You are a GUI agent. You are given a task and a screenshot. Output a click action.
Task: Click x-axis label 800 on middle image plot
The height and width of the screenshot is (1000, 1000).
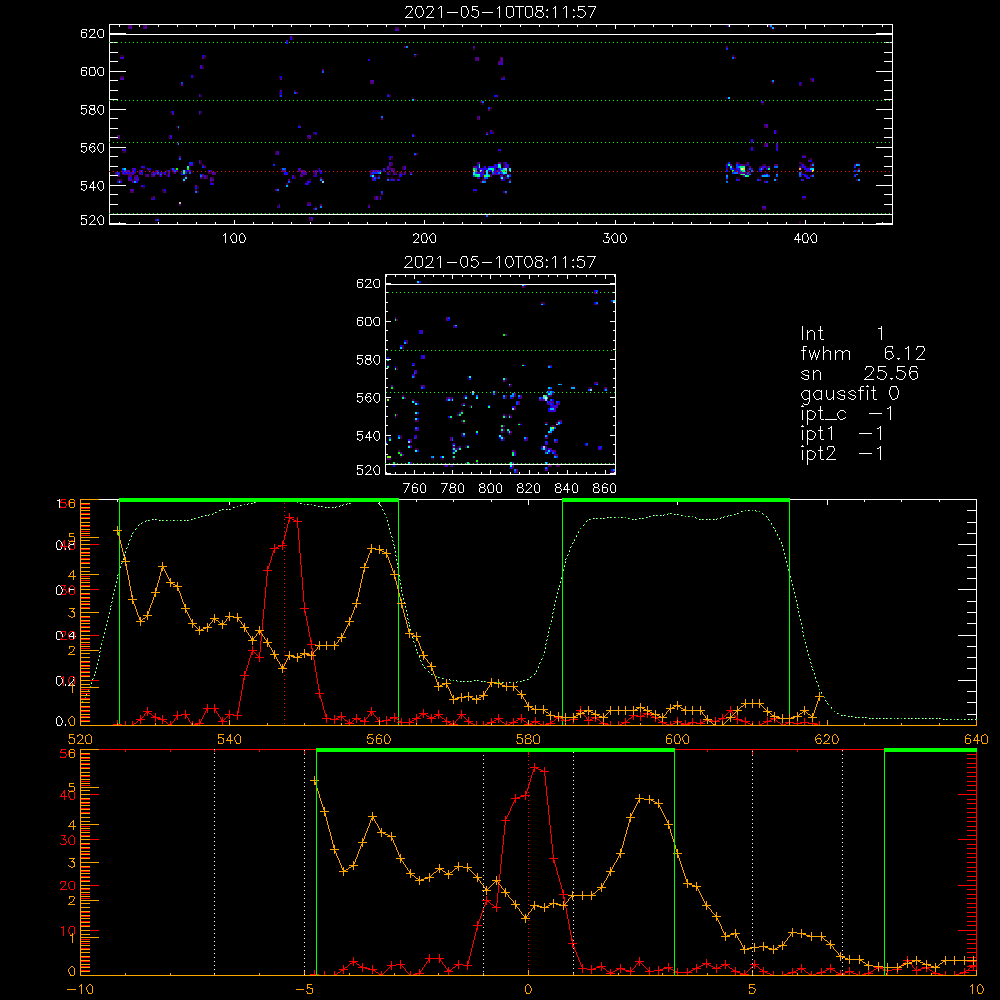[x=490, y=489]
